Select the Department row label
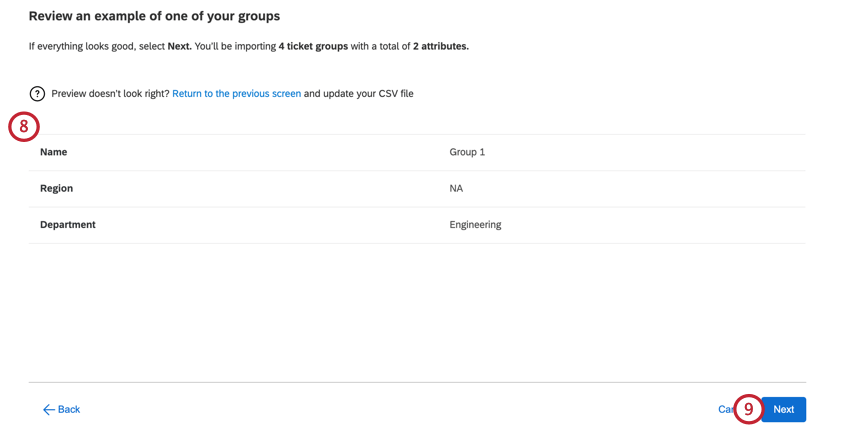This screenshot has height=425, width=850. 68,225
